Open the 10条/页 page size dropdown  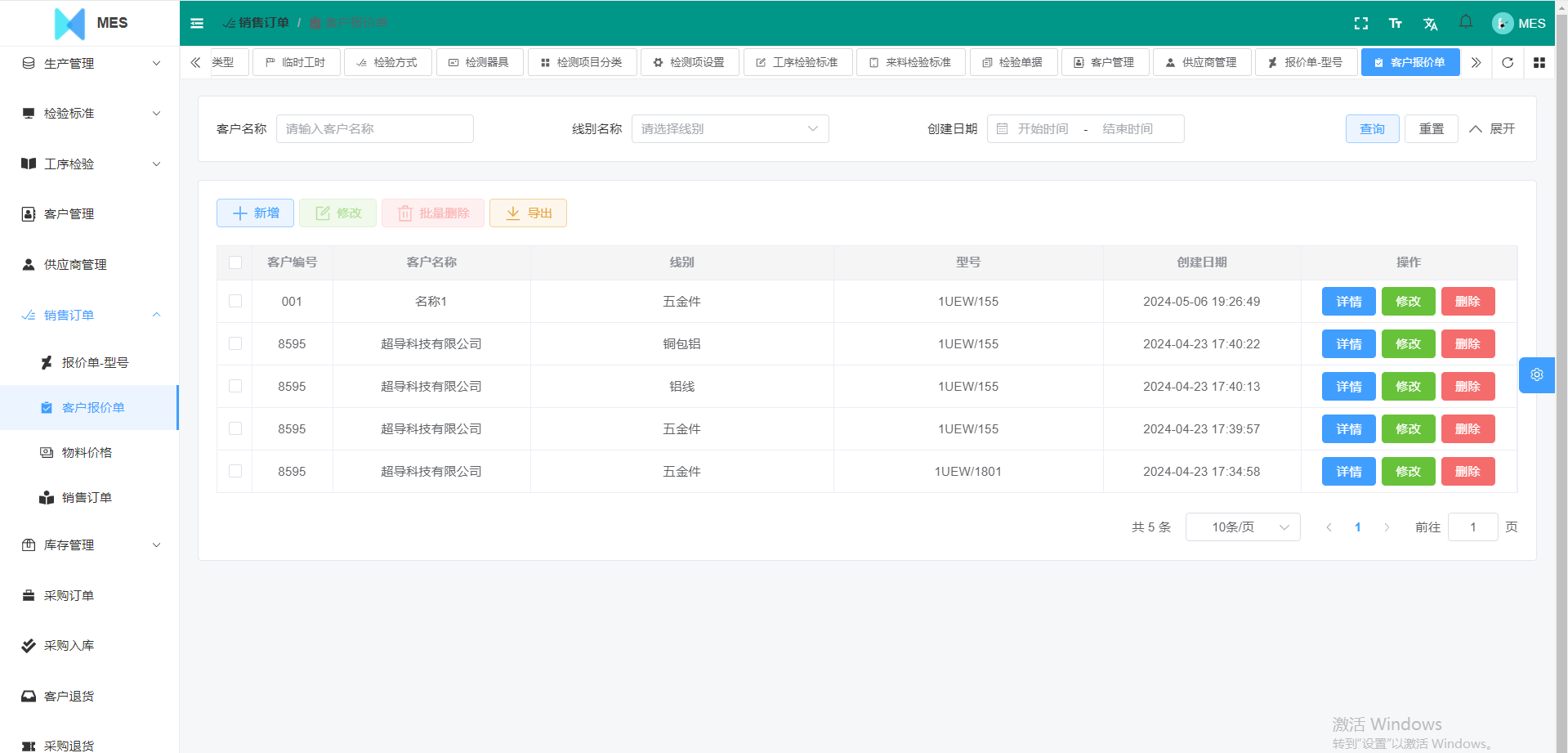pyautogui.click(x=1242, y=527)
